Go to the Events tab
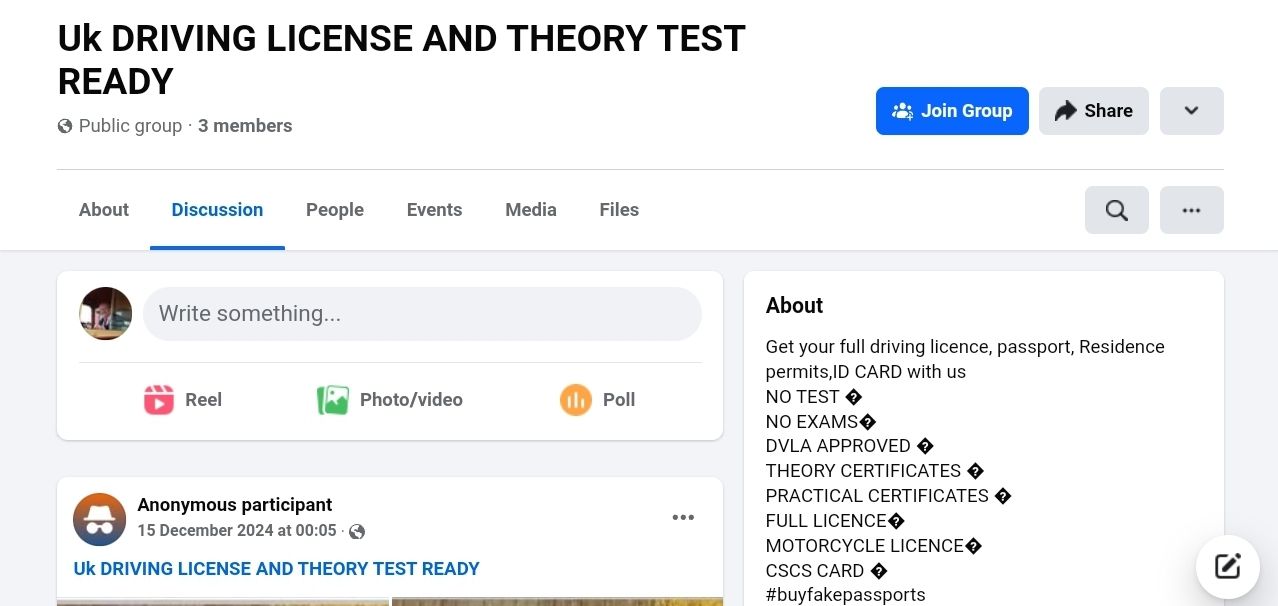 pos(434,210)
